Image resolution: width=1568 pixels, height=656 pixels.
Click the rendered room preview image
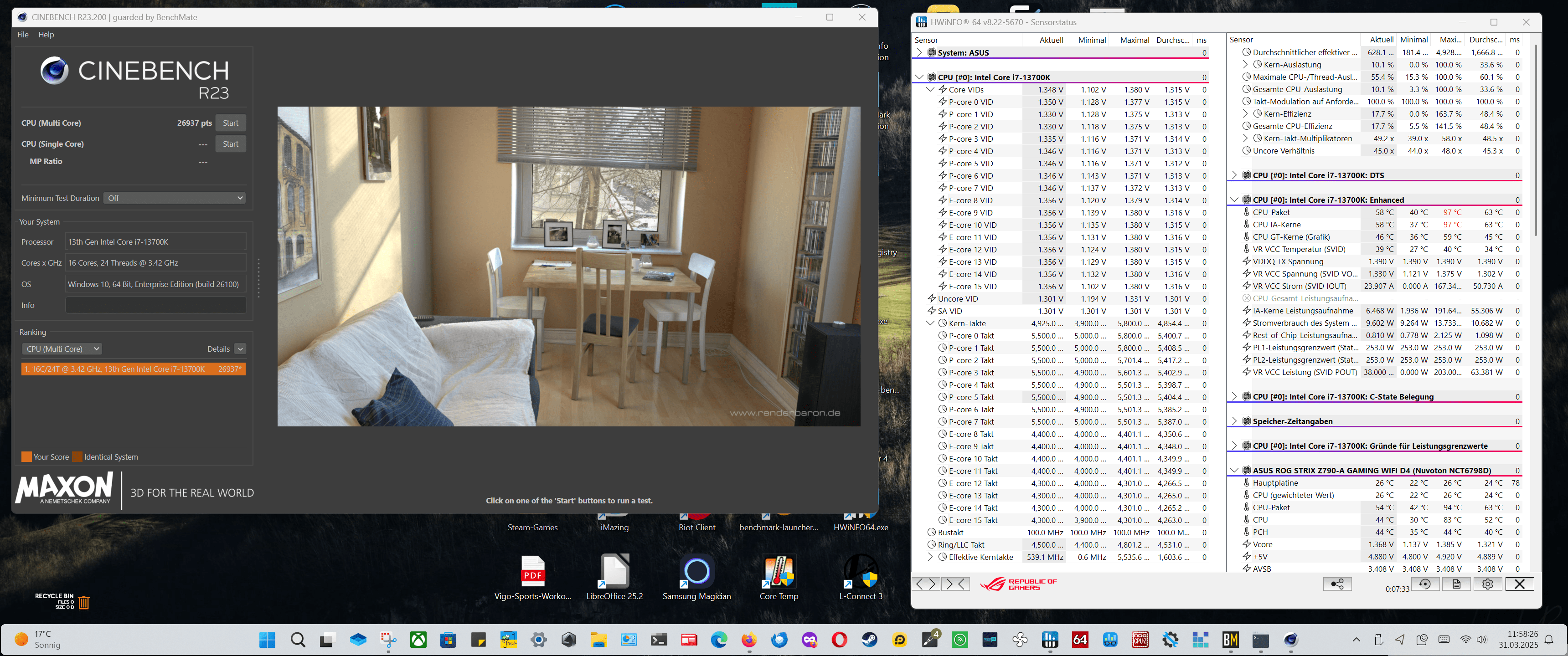click(568, 266)
